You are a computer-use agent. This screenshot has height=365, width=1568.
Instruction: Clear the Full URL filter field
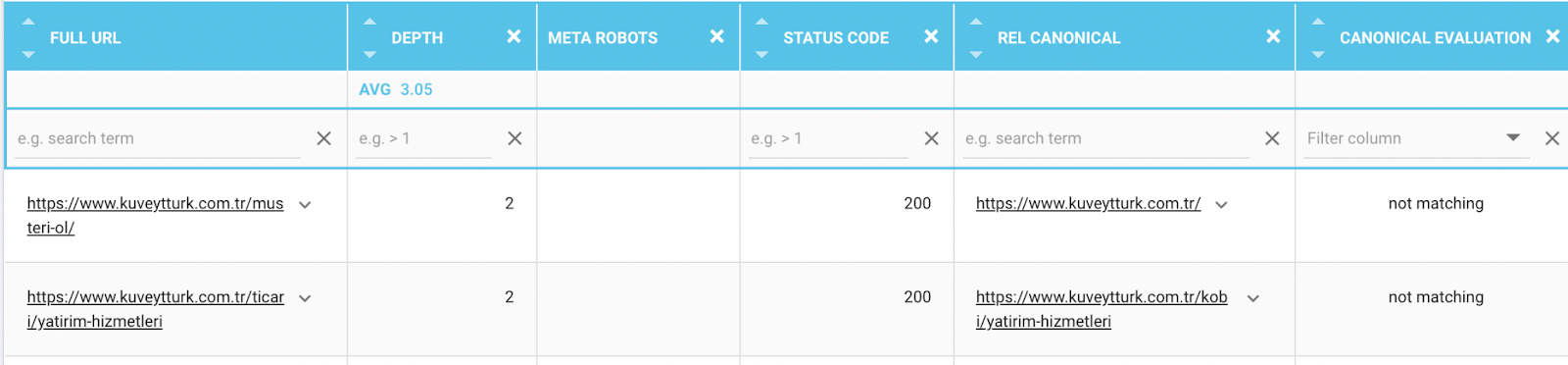pos(323,138)
